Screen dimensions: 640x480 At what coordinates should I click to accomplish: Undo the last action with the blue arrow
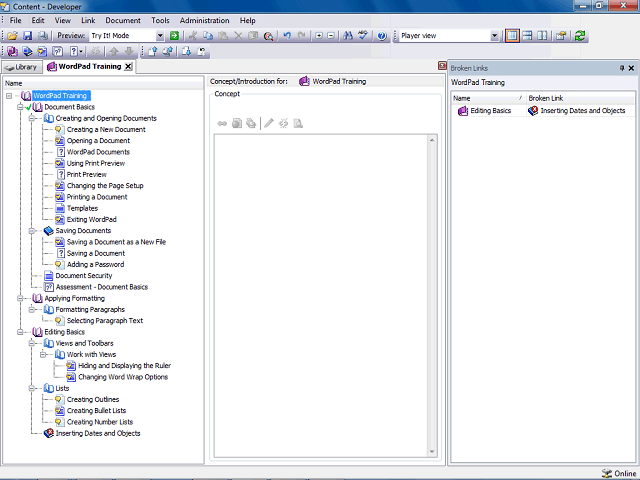[287, 36]
